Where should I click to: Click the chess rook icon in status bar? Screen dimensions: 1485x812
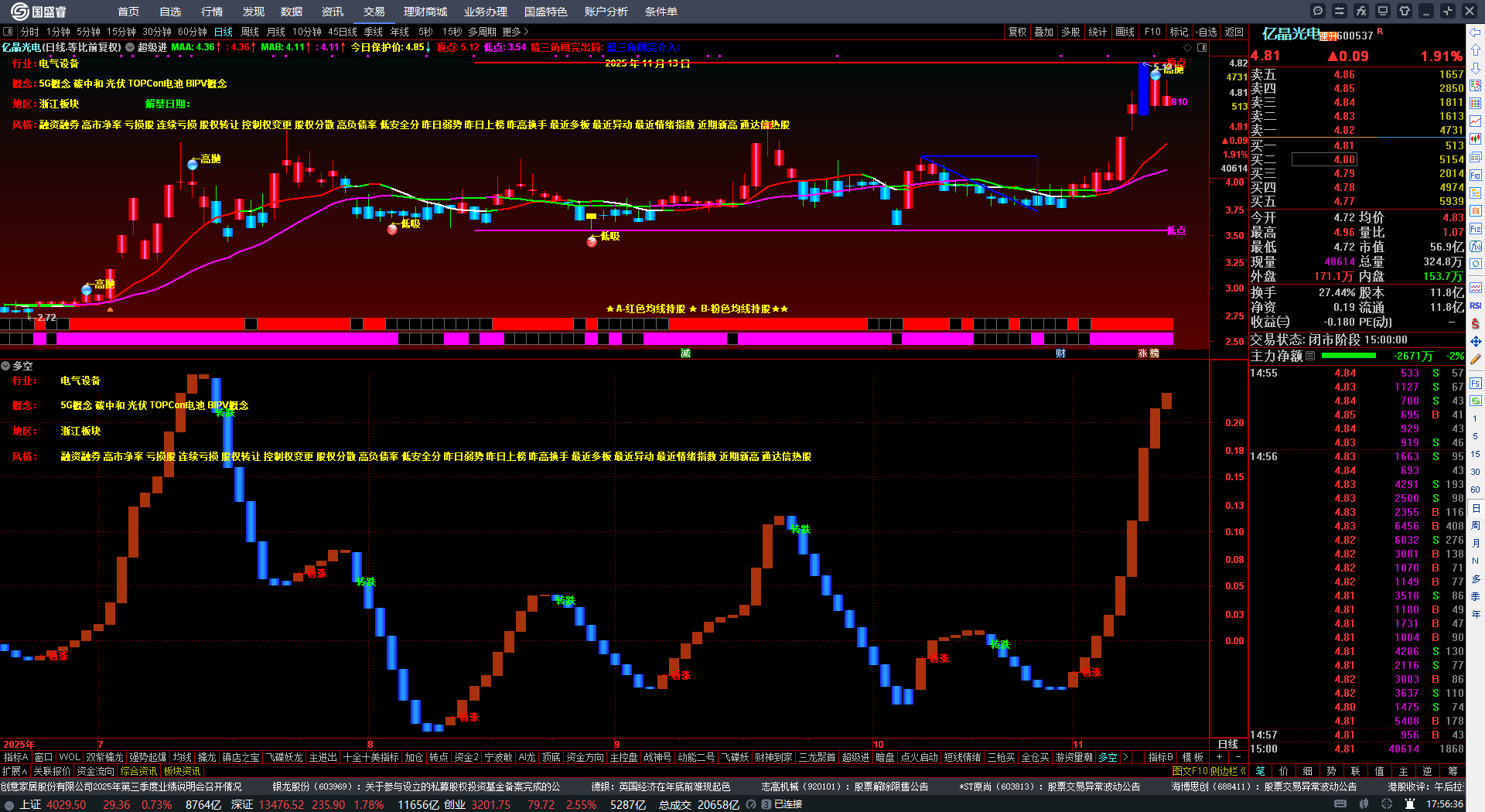pyautogui.click(x=1410, y=804)
